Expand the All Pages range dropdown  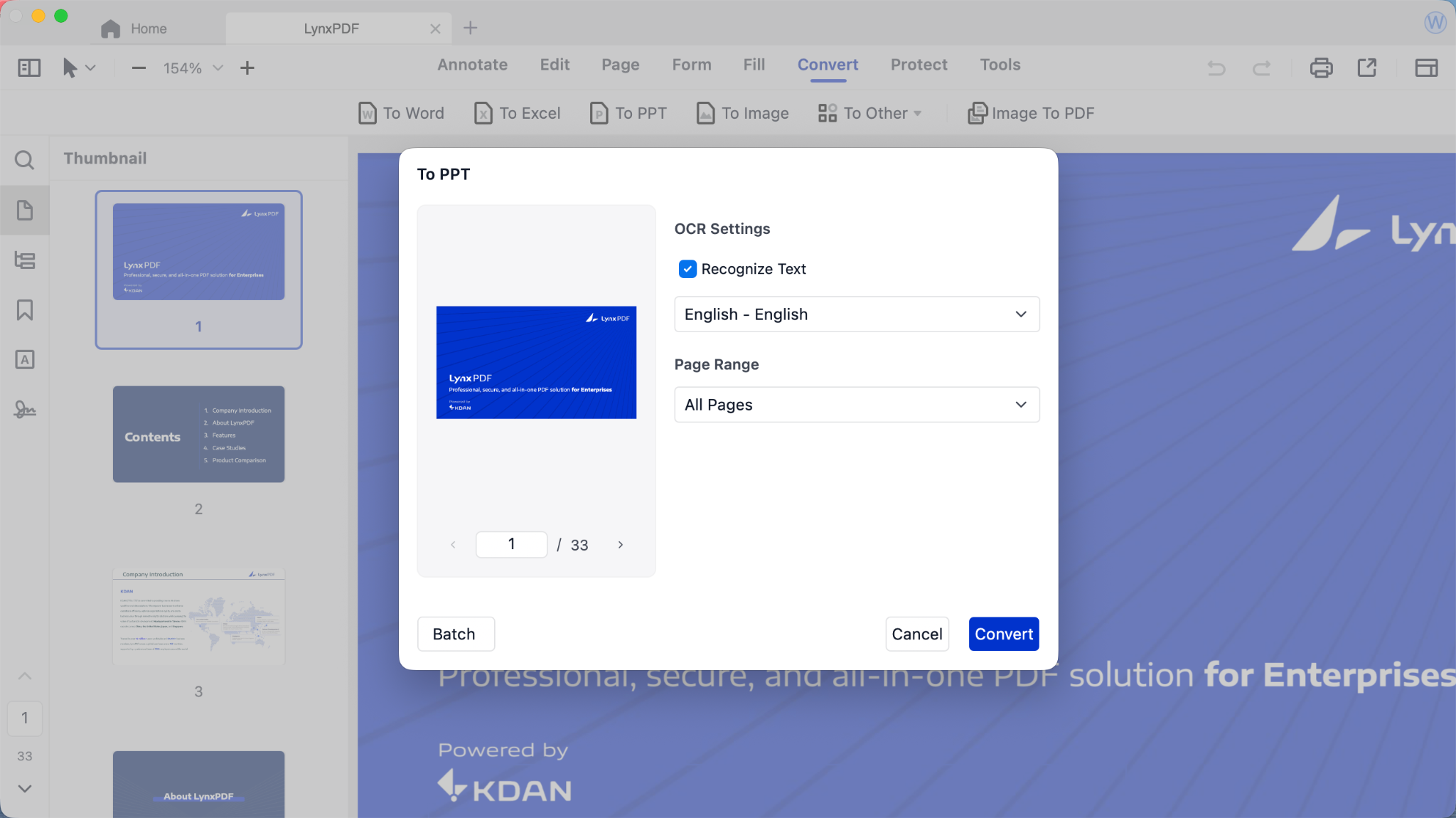point(856,405)
